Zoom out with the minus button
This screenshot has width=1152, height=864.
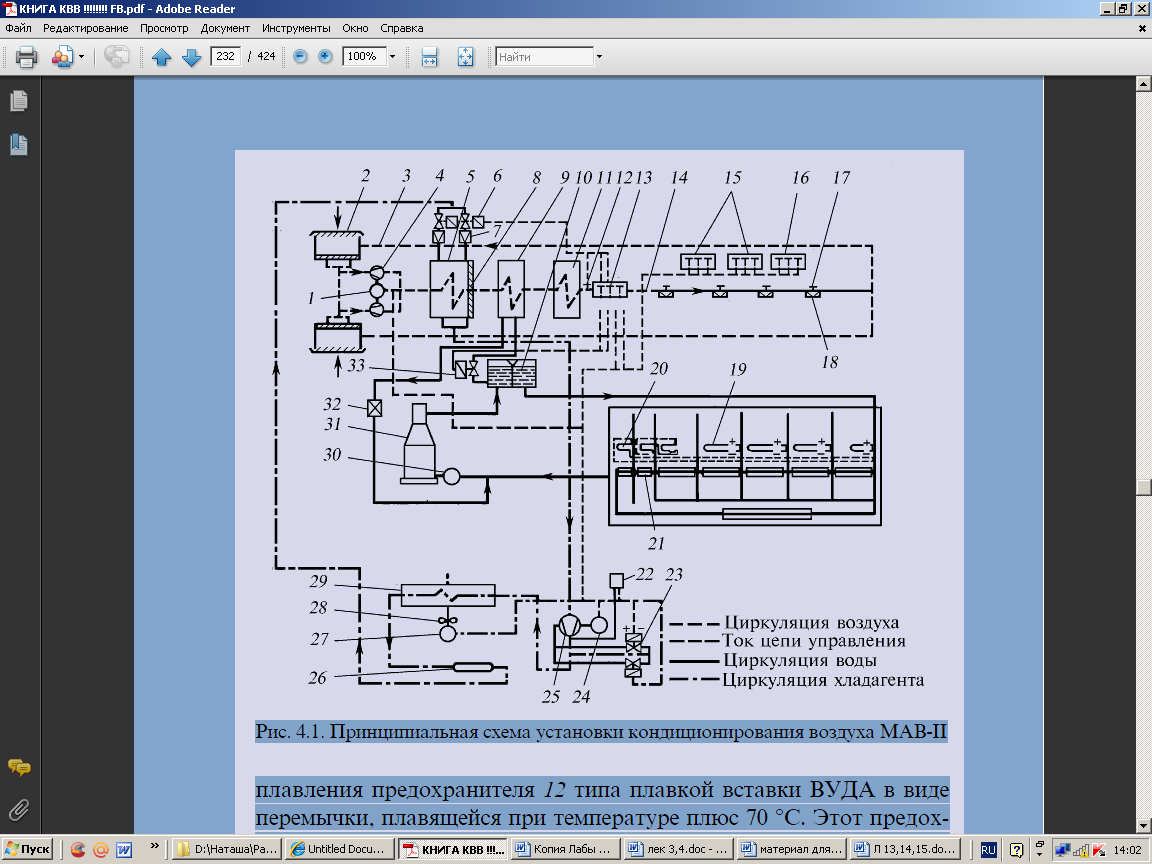tap(300, 57)
